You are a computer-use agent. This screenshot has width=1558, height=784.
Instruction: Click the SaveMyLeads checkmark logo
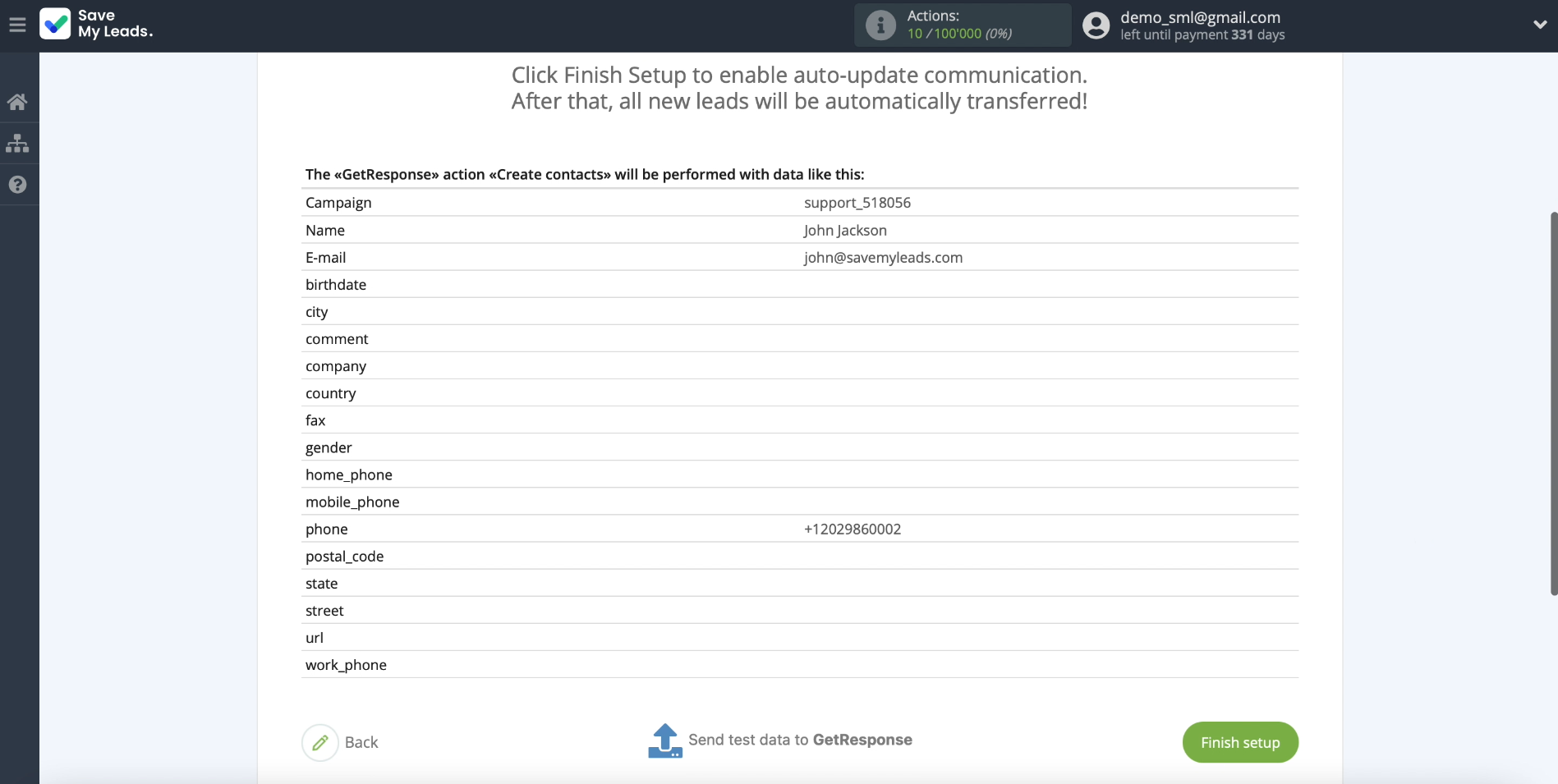tap(55, 24)
